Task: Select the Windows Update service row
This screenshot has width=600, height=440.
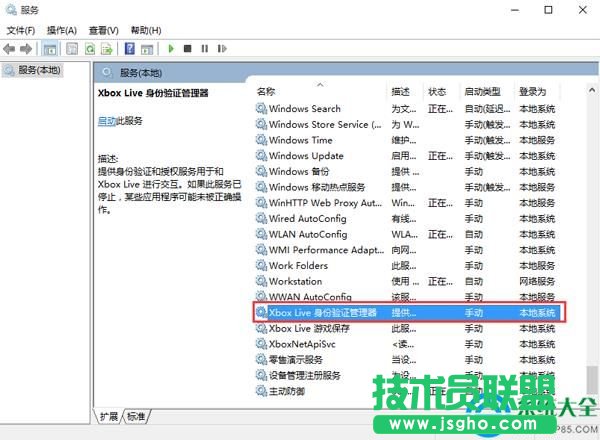Action: click(306, 156)
